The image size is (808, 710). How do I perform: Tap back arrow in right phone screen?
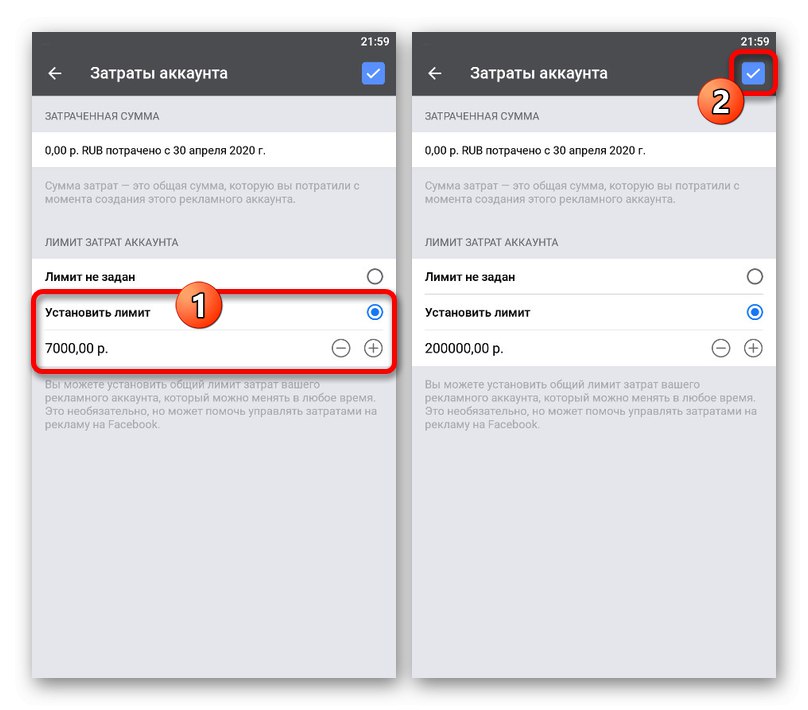point(434,73)
